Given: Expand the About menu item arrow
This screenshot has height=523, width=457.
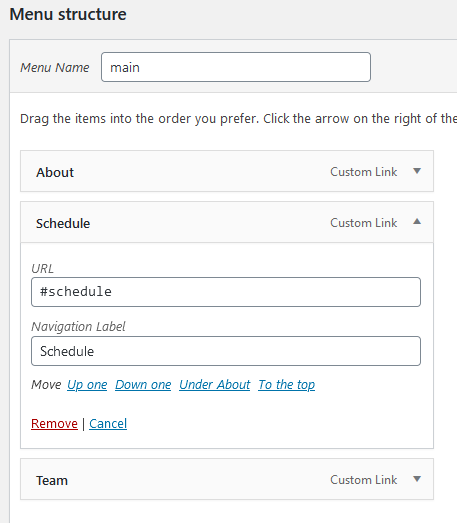Looking at the screenshot, I should pos(417,171).
